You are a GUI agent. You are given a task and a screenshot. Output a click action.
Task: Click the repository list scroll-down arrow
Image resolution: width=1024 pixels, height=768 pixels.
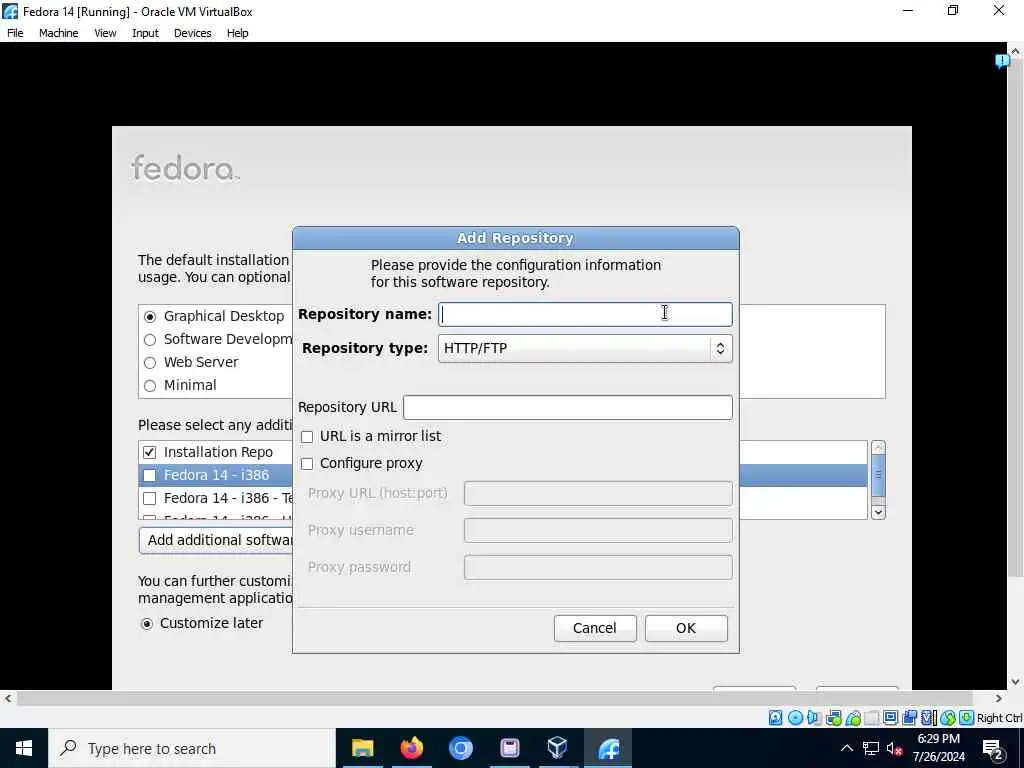click(878, 512)
